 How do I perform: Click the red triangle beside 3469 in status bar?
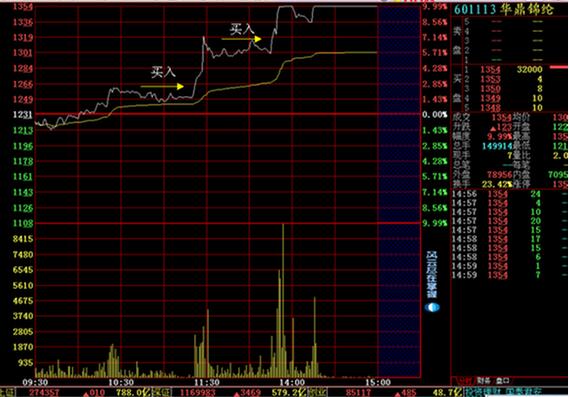(x=237, y=394)
